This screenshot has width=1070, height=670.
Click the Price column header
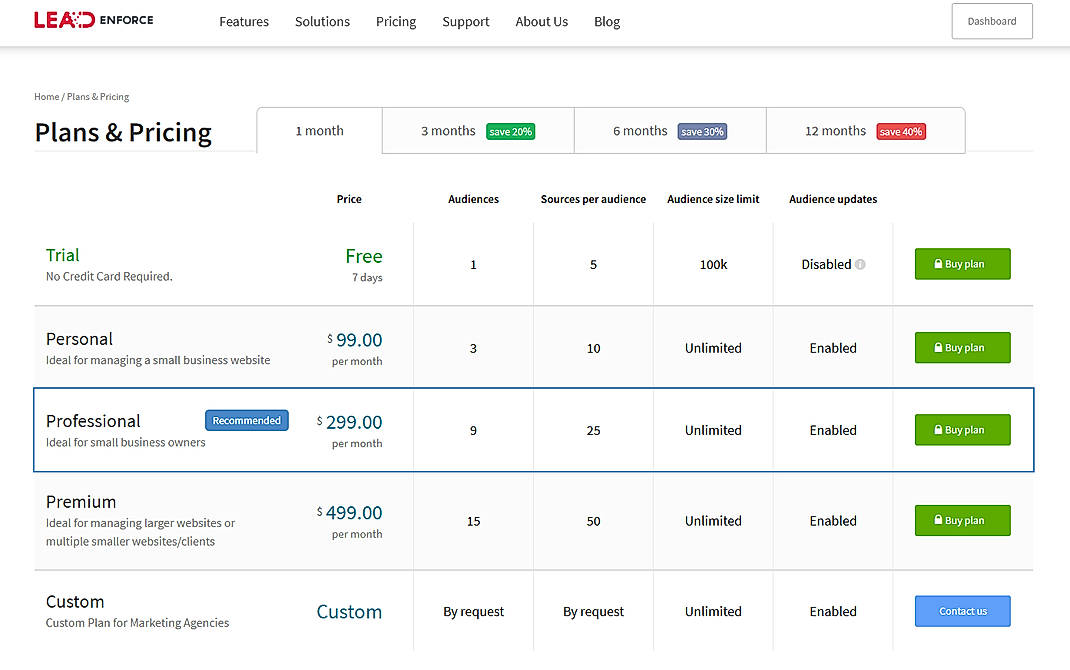tap(349, 199)
